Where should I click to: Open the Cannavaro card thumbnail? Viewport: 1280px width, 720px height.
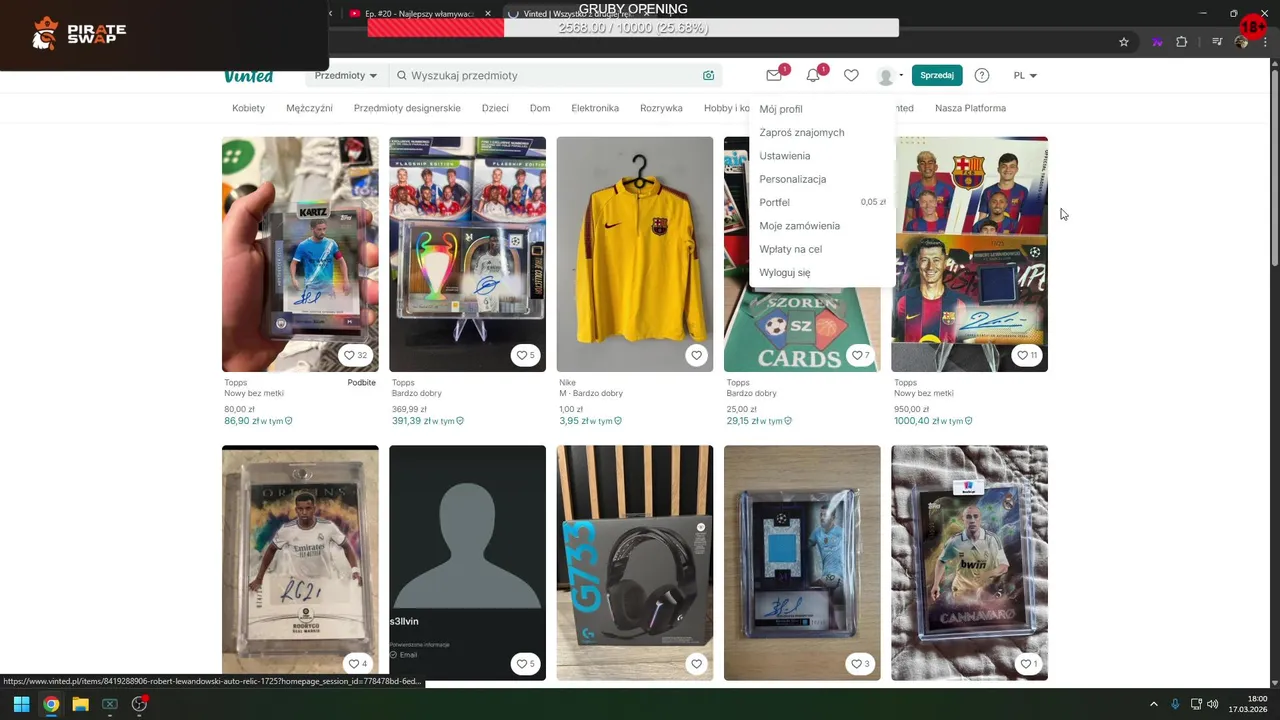[969, 563]
